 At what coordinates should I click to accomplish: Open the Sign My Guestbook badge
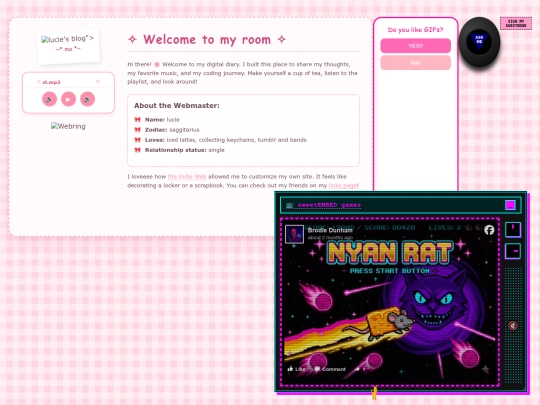(x=516, y=23)
